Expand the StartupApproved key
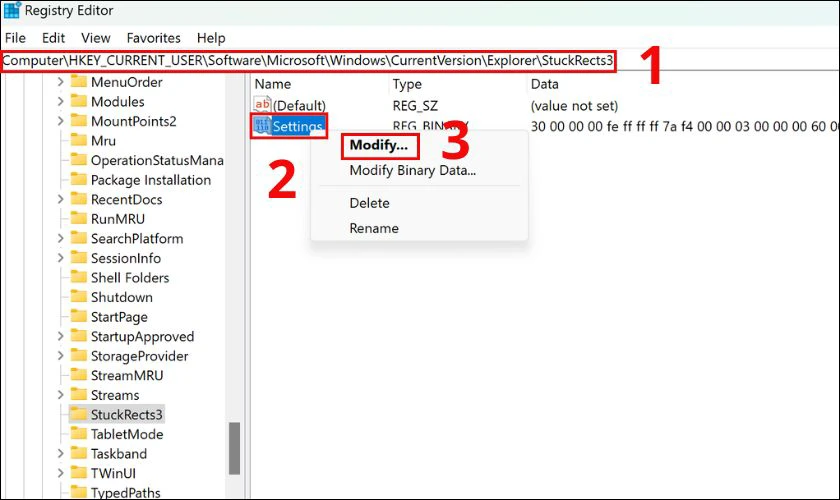 click(x=61, y=336)
